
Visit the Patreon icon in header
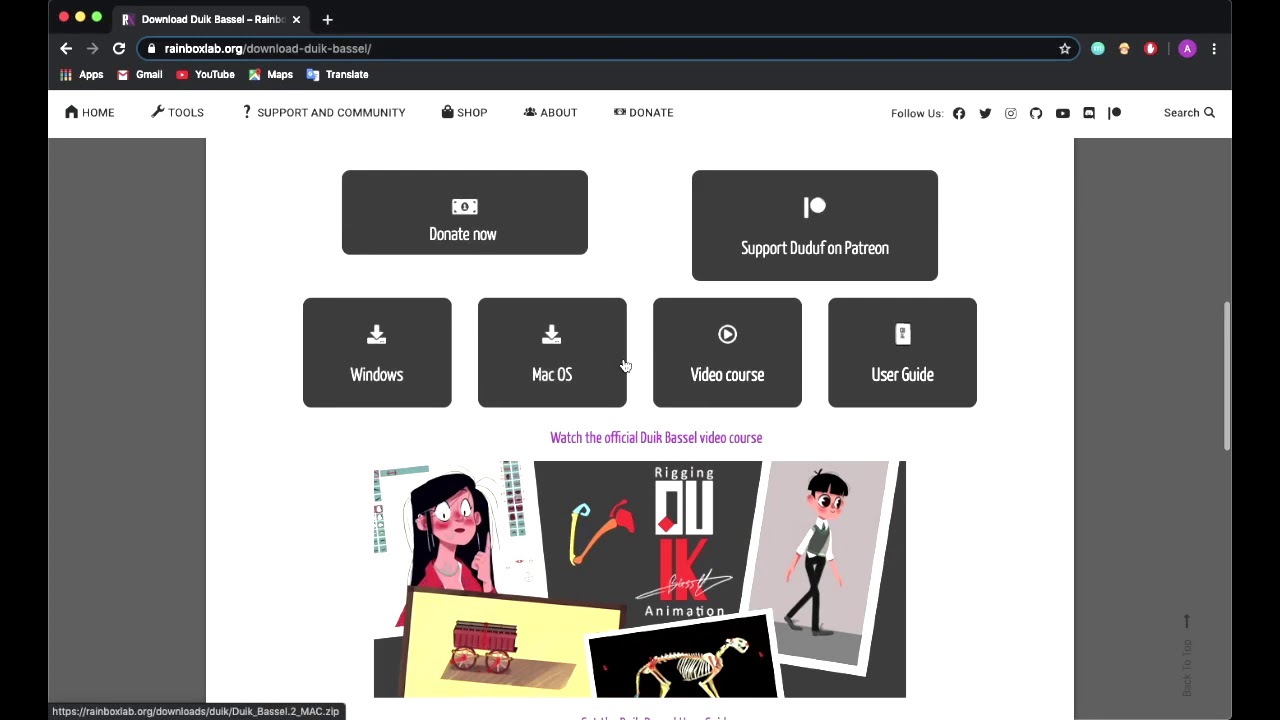[x=1115, y=113]
